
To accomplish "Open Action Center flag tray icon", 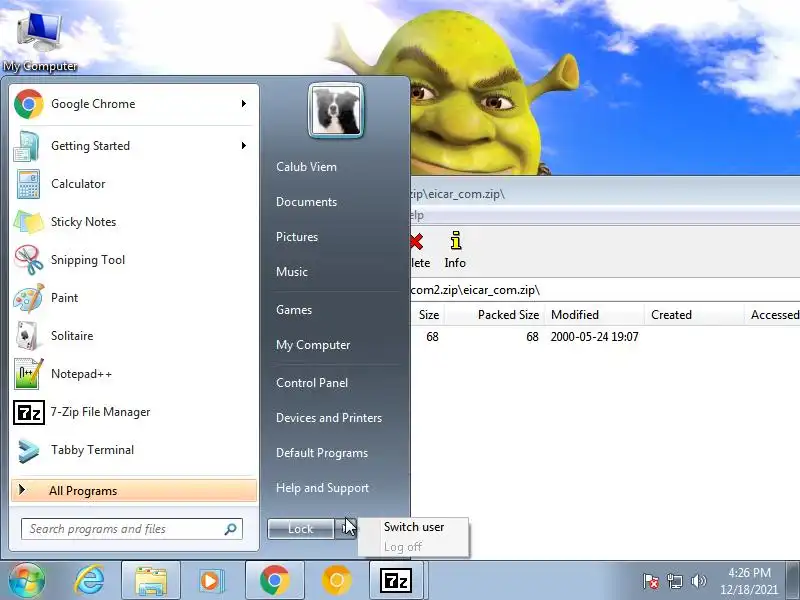I will 651,581.
